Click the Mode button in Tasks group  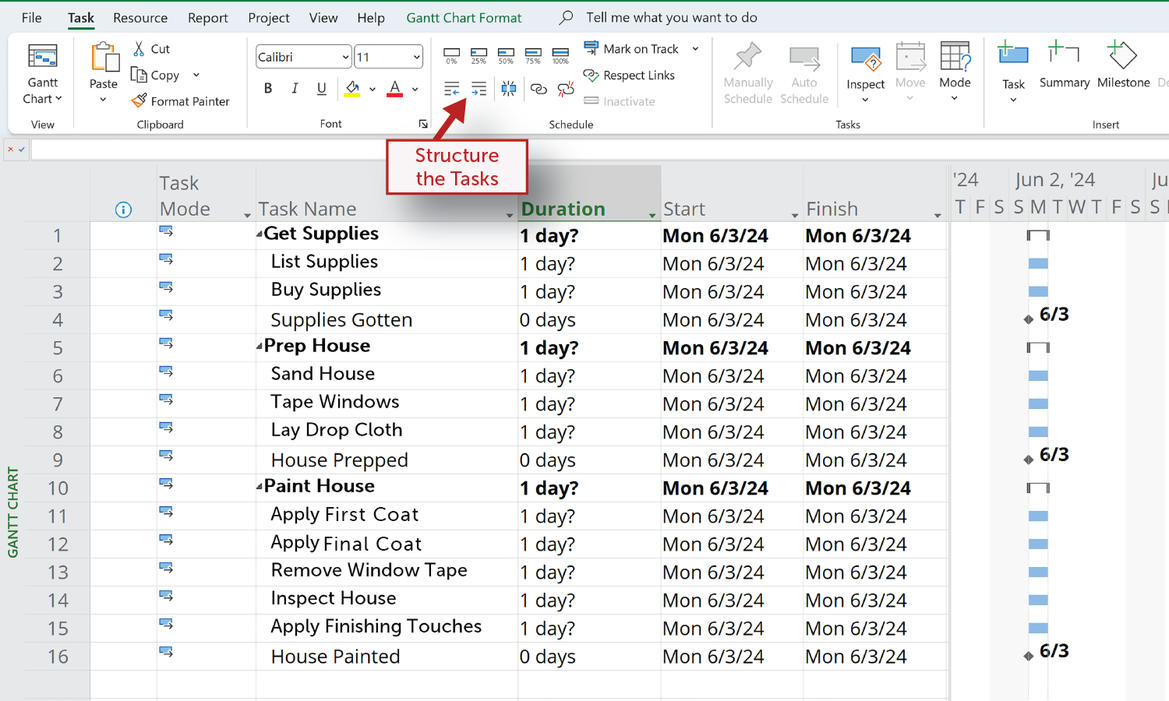point(955,72)
